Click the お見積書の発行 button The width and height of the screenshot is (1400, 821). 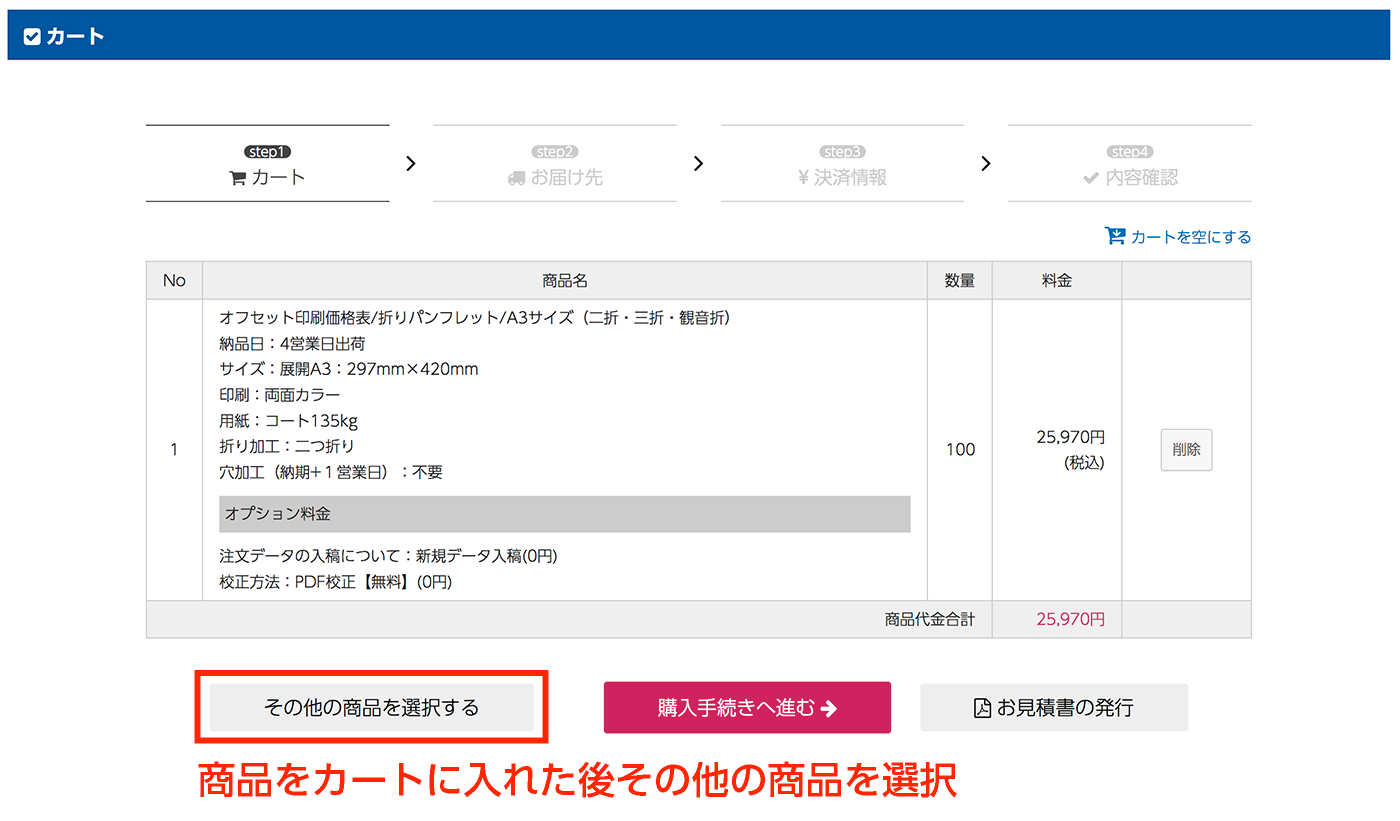(1053, 707)
